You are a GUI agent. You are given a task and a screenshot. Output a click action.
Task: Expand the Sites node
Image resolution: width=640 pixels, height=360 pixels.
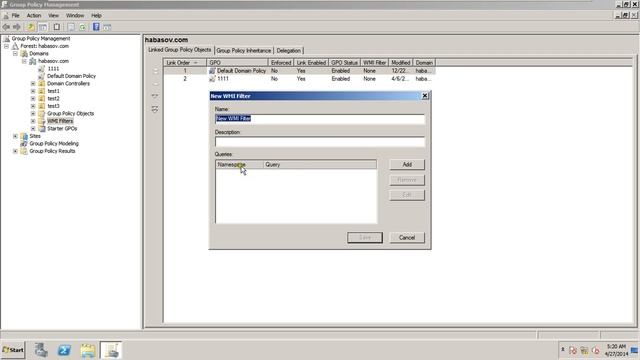coord(16,136)
